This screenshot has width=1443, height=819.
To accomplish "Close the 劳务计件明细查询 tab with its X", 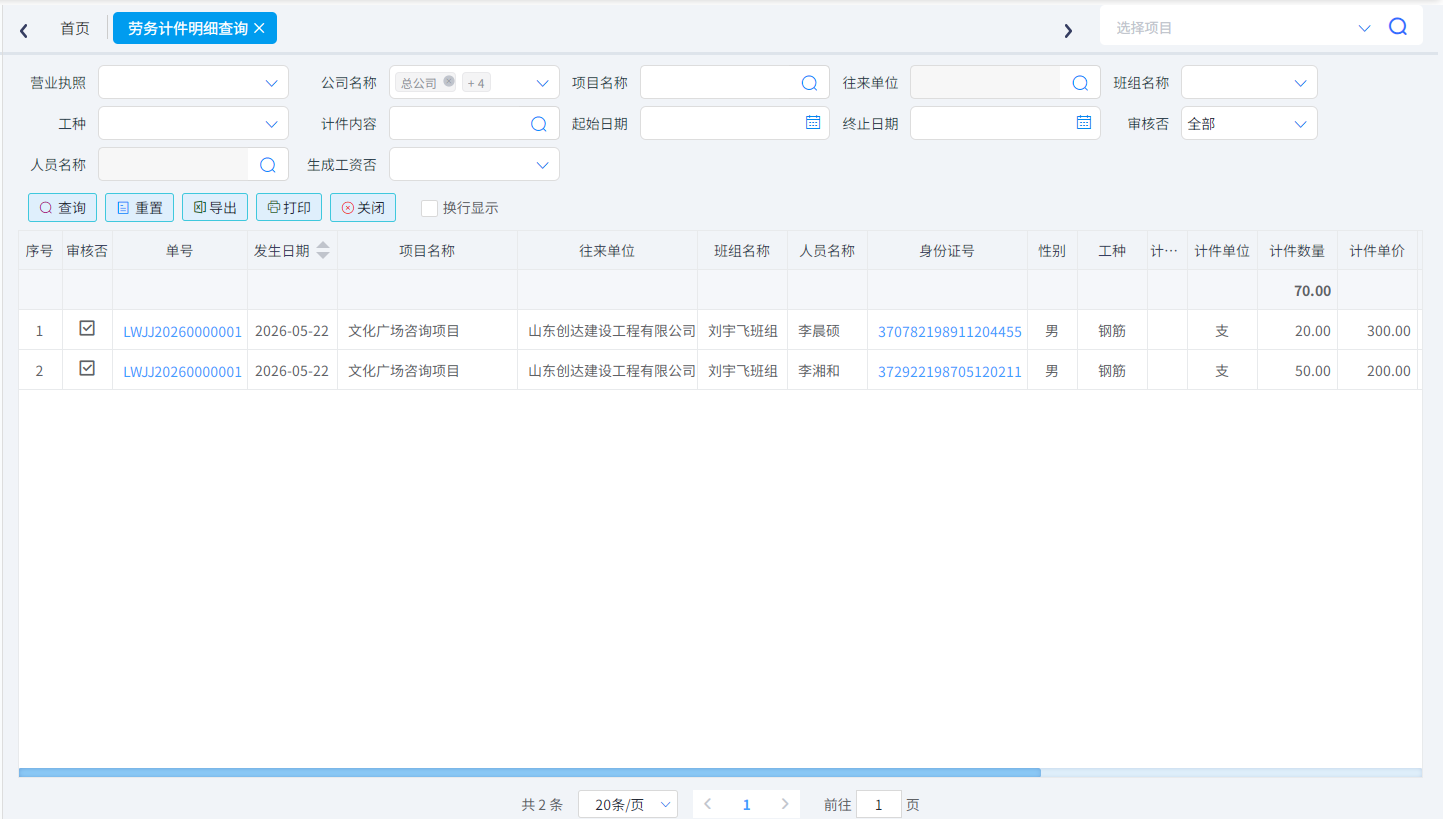I will click(x=259, y=28).
